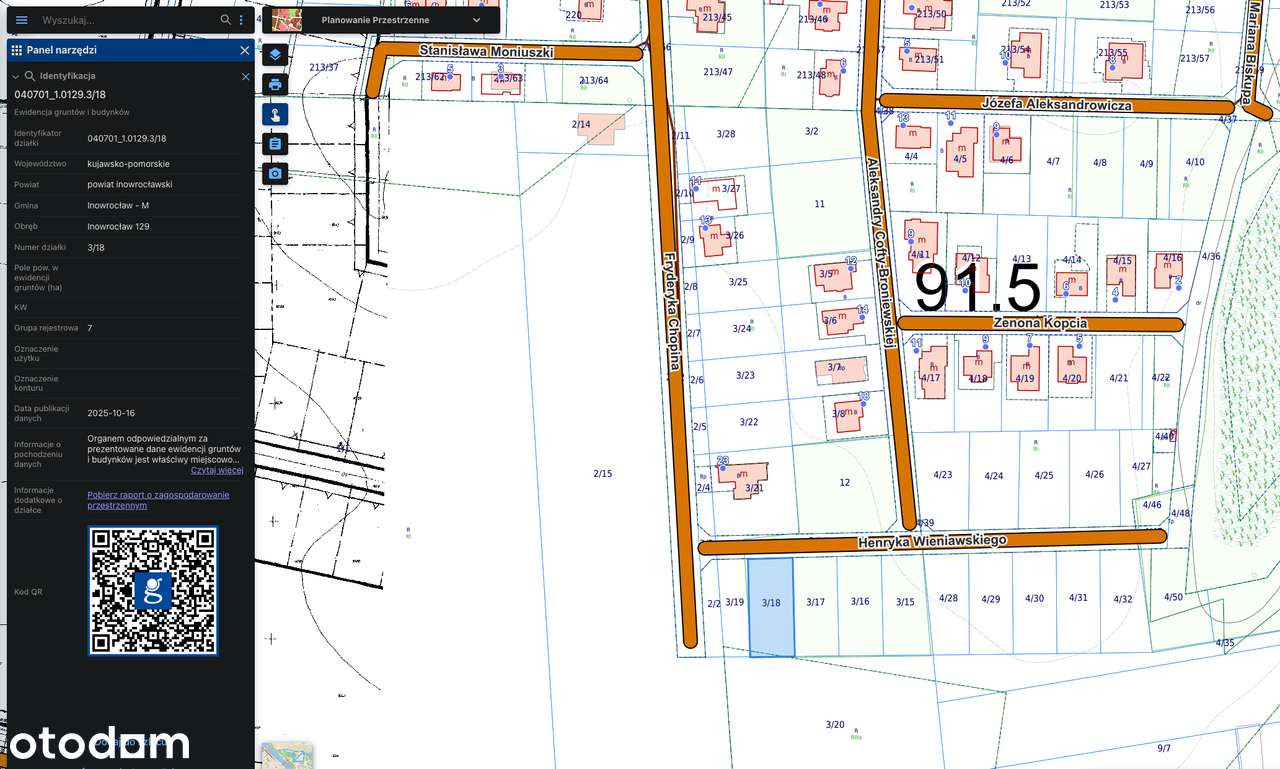This screenshot has width=1280, height=769.
Task: Click the kujawsko-pomorskie value
Action: [128, 163]
